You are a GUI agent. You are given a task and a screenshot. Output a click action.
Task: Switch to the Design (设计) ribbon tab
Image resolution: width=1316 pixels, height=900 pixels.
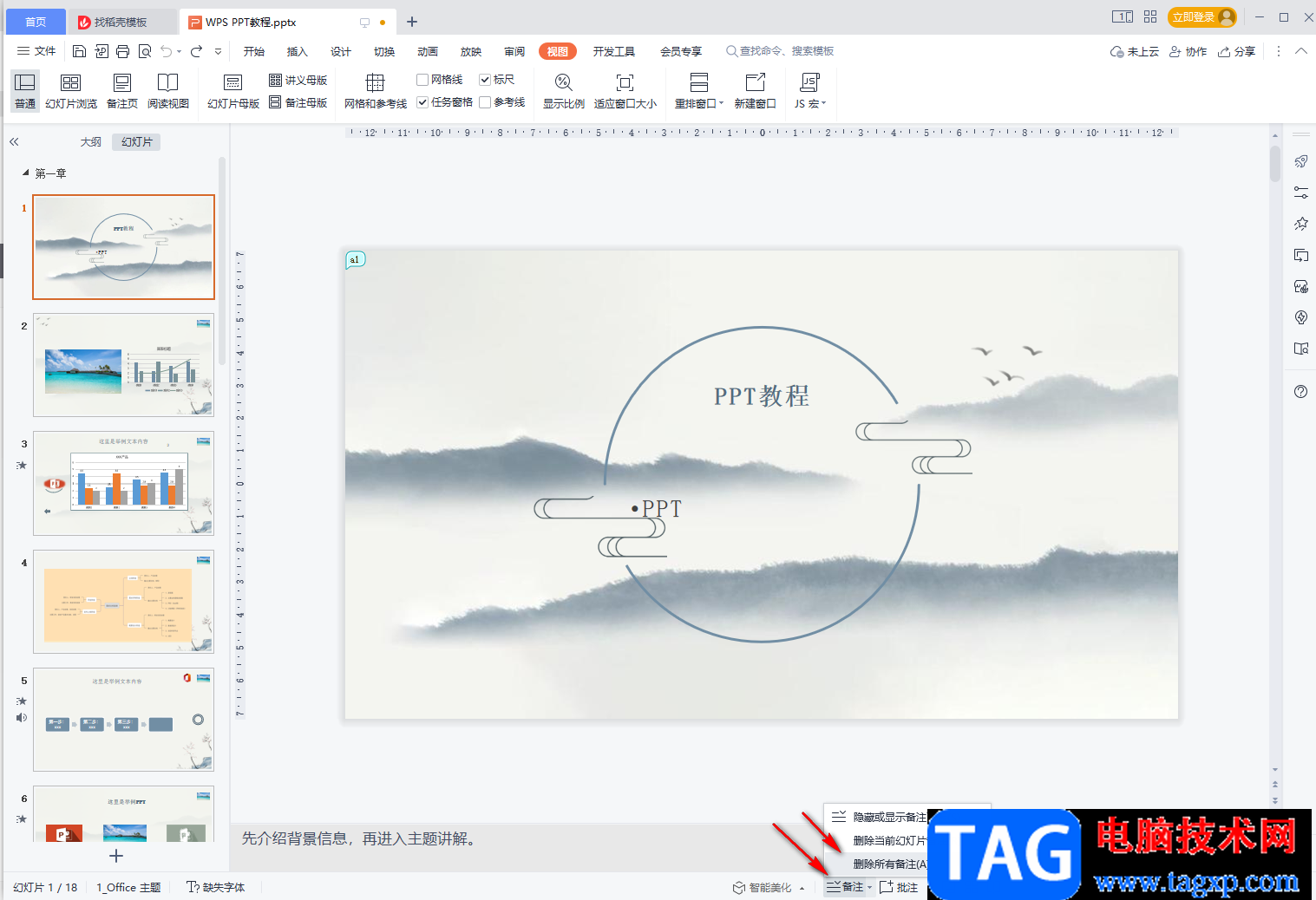[341, 51]
